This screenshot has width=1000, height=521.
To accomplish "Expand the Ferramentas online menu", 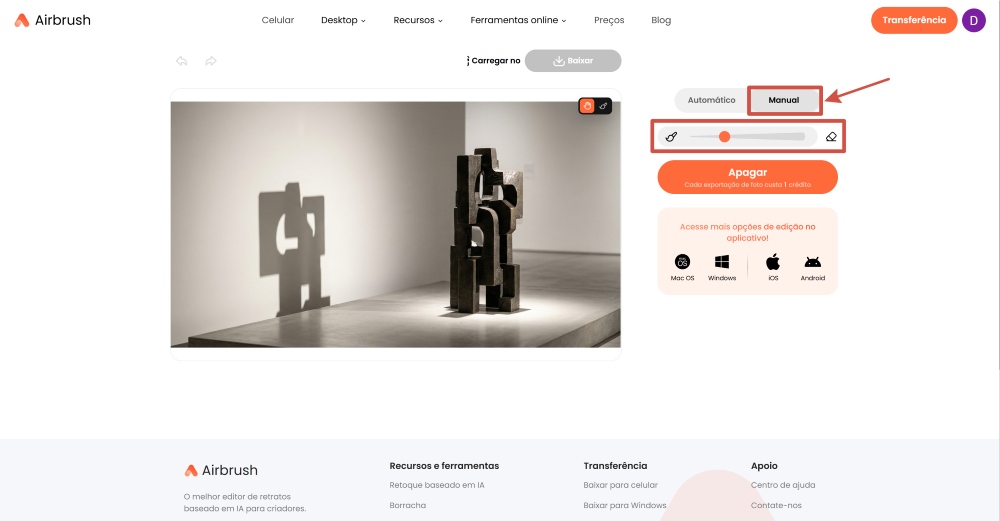I will [518, 20].
